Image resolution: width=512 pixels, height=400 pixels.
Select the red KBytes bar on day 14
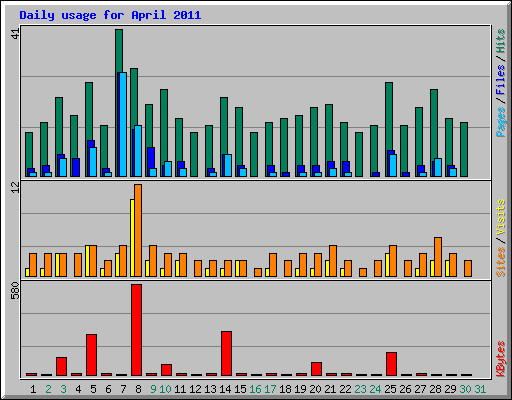pos(226,353)
